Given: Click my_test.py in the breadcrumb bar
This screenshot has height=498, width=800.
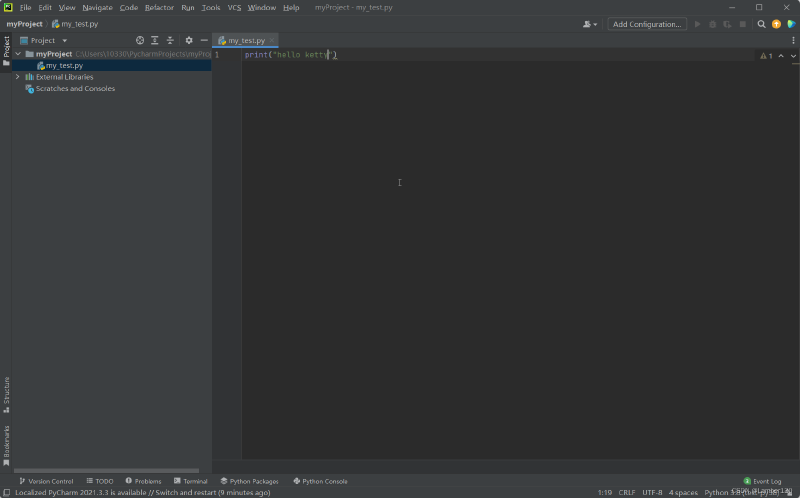Looking at the screenshot, I should pos(75,24).
